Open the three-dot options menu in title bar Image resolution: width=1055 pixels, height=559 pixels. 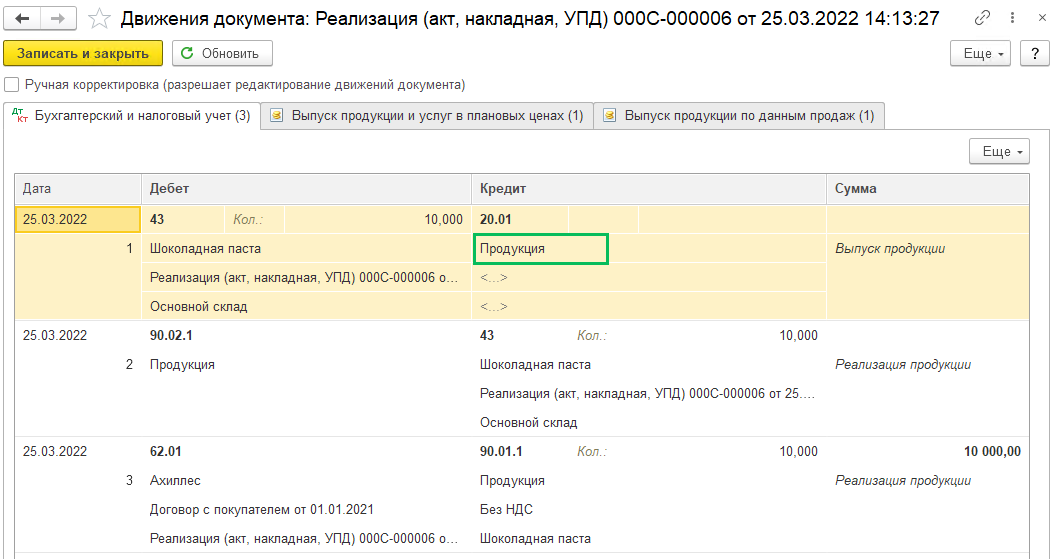point(1012,18)
